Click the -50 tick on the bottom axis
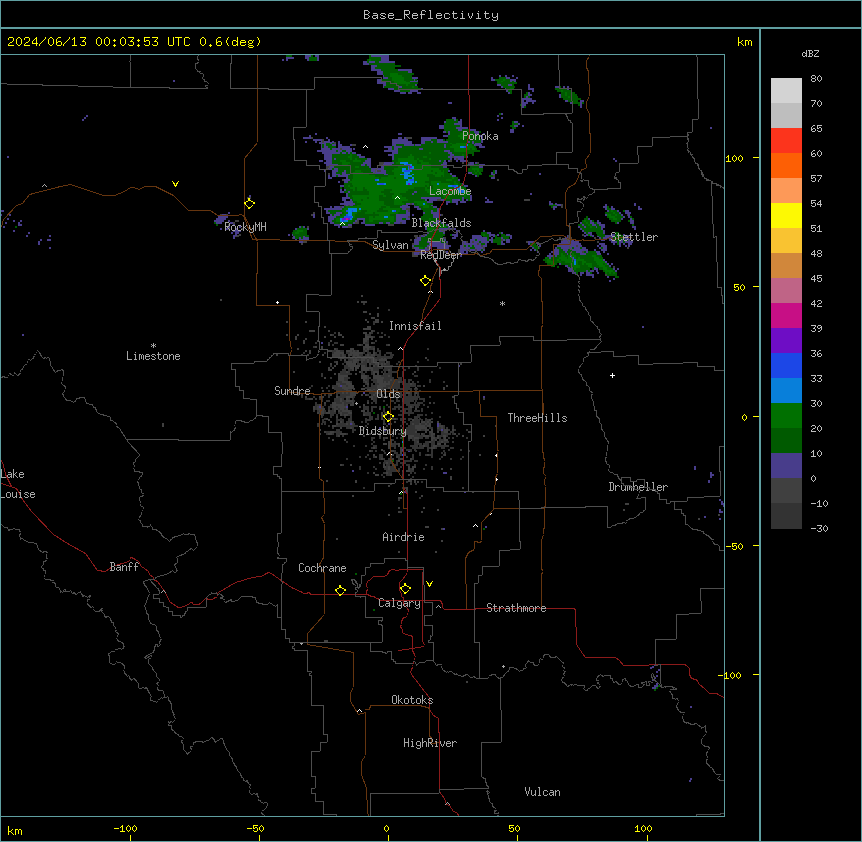Viewport: 862px width, 842px height. click(x=255, y=828)
